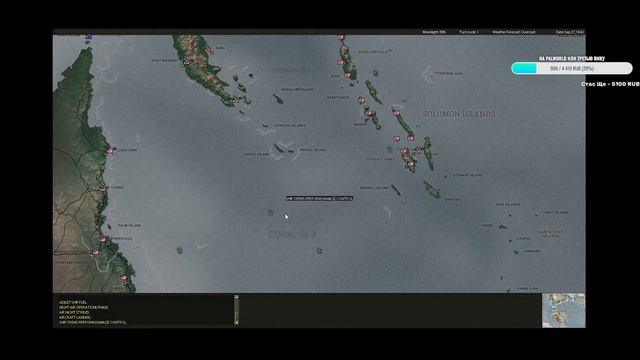
Task: Select the Port Moresby base marker
Action: pyautogui.click(x=187, y=62)
